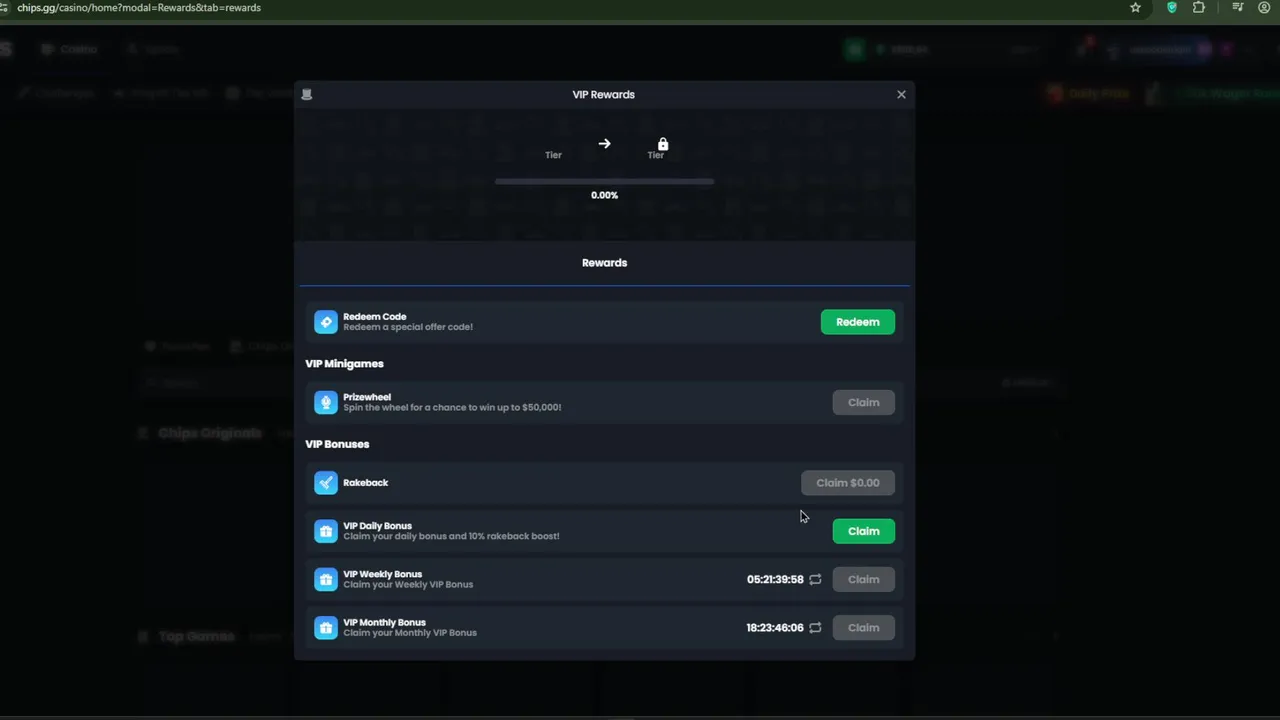This screenshot has width=1280, height=720.
Task: Click the Rakeback icon
Action: tap(326, 483)
